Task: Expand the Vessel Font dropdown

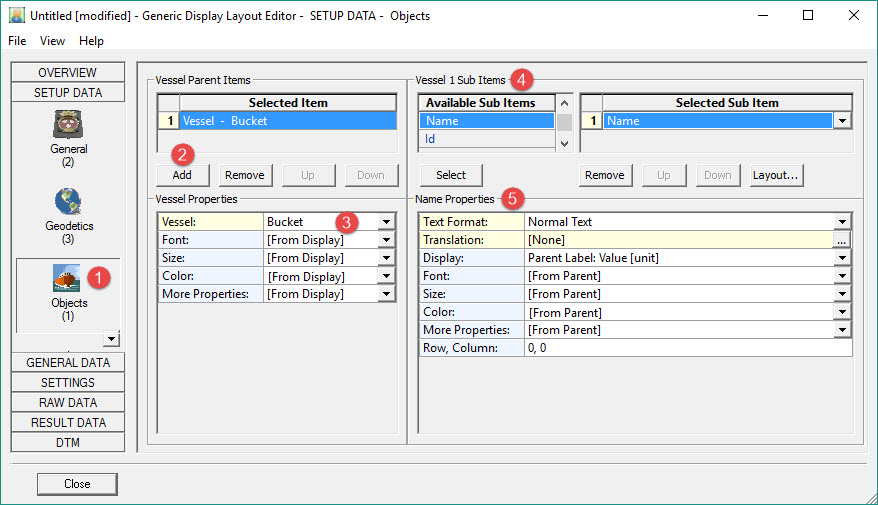Action: coord(386,240)
